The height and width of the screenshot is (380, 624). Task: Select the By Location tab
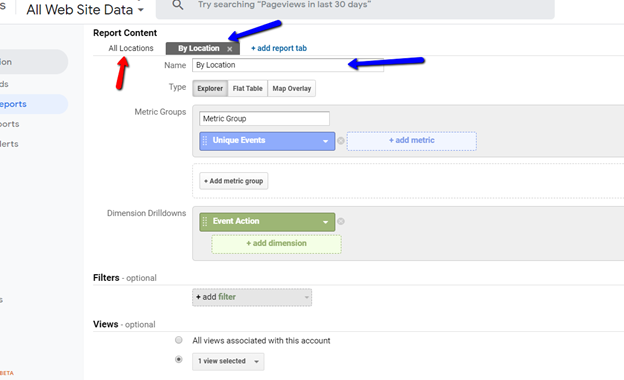199,49
